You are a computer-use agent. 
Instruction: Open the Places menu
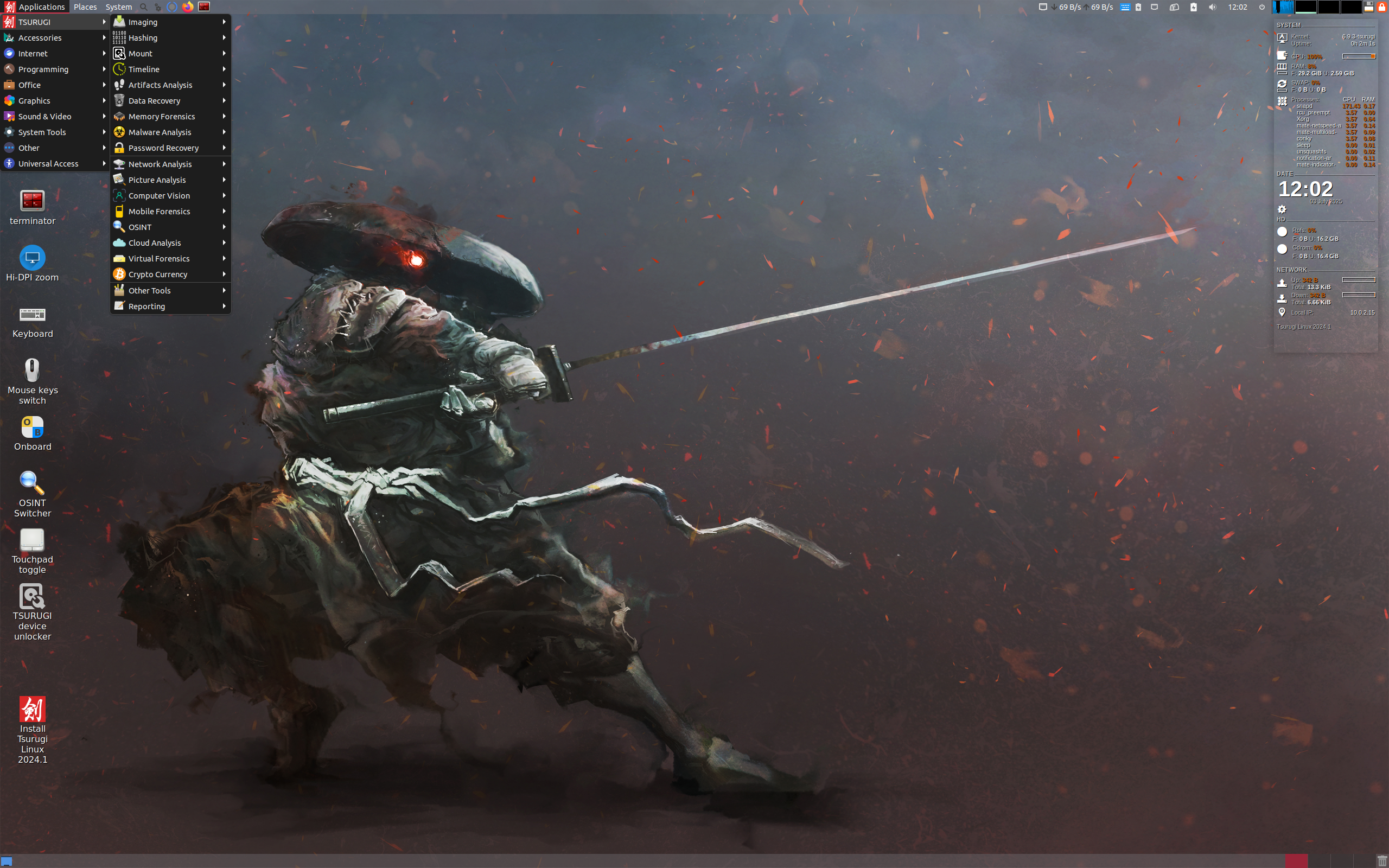pyautogui.click(x=85, y=7)
